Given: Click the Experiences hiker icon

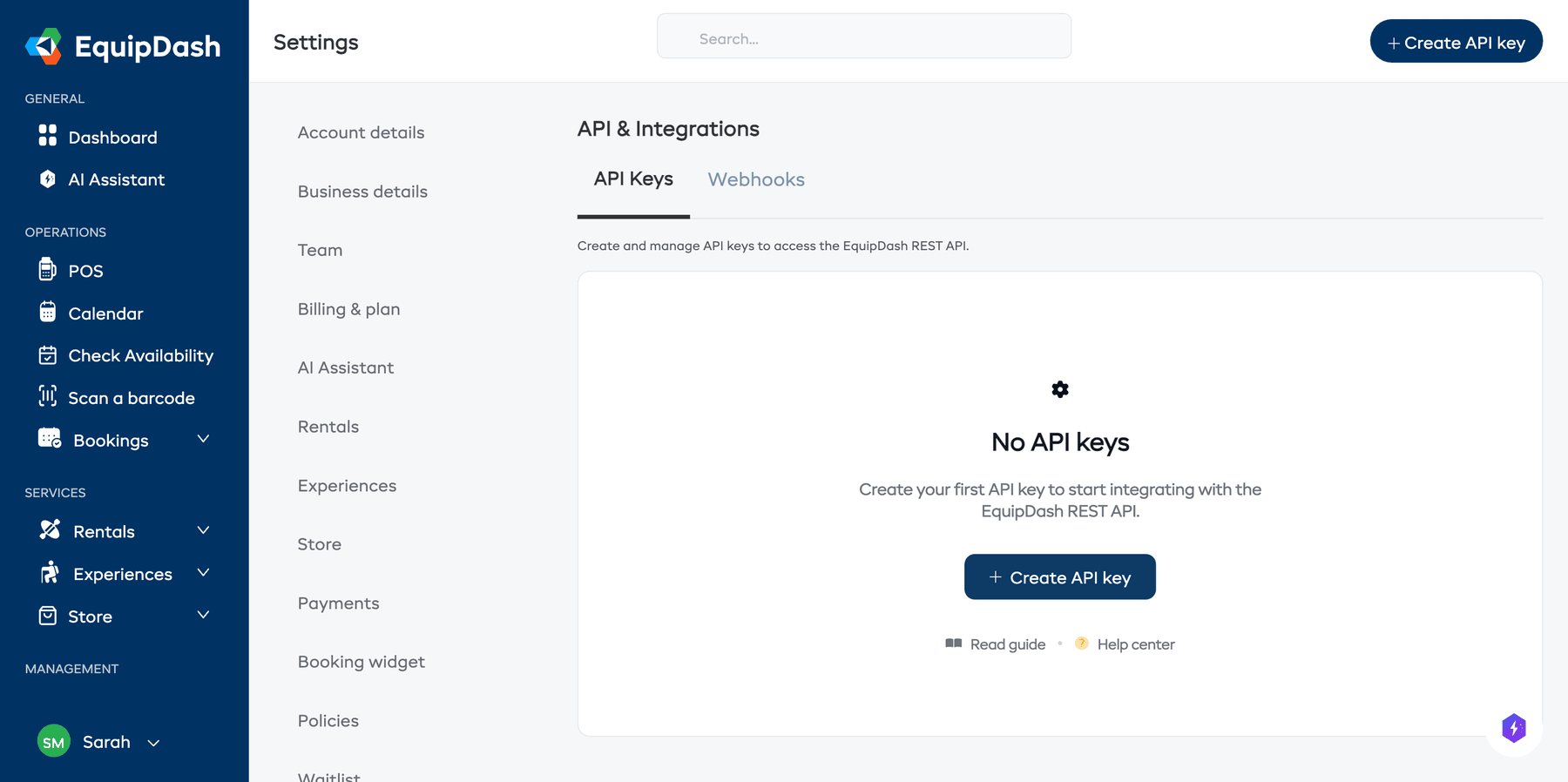Looking at the screenshot, I should (x=50, y=572).
